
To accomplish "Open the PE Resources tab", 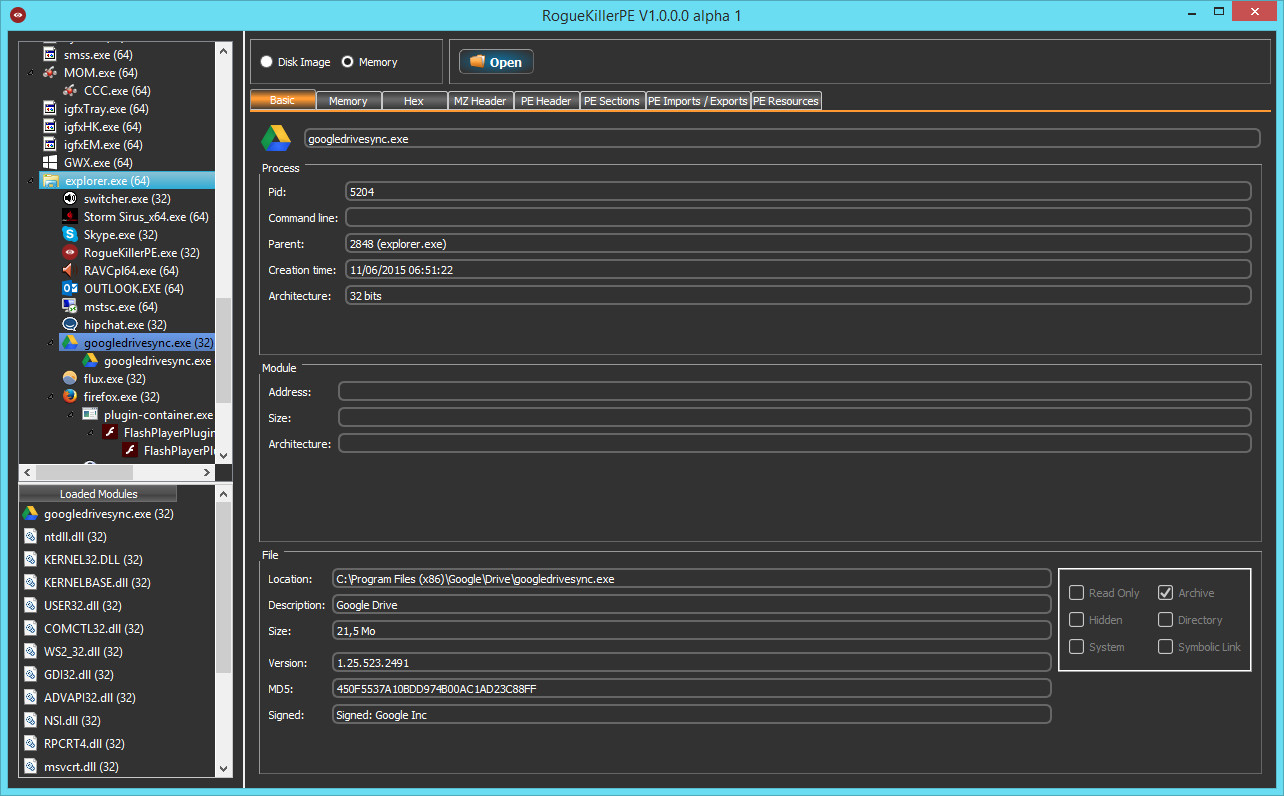I will 786,101.
